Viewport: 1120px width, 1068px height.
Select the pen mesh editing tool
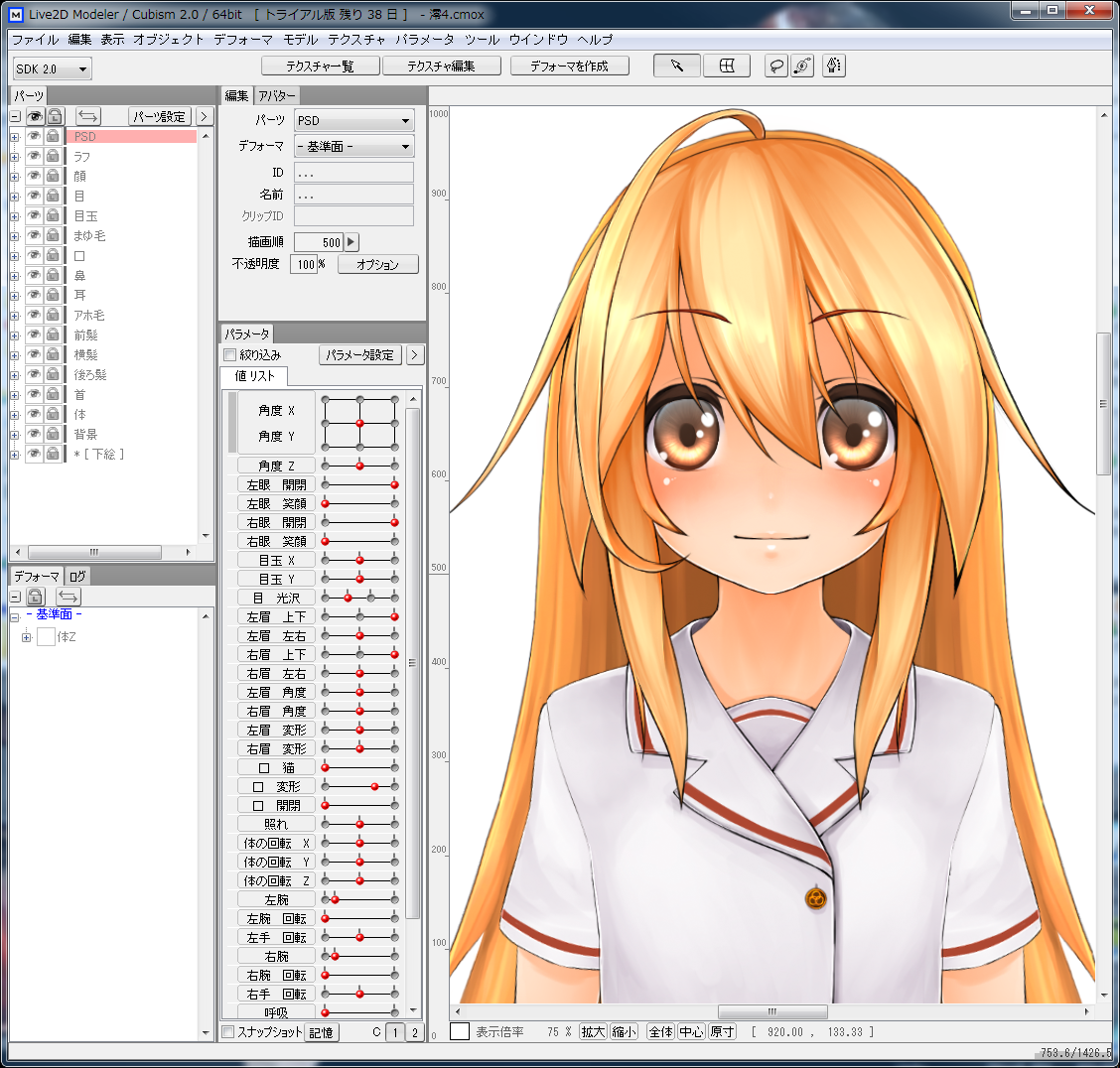pos(834,67)
